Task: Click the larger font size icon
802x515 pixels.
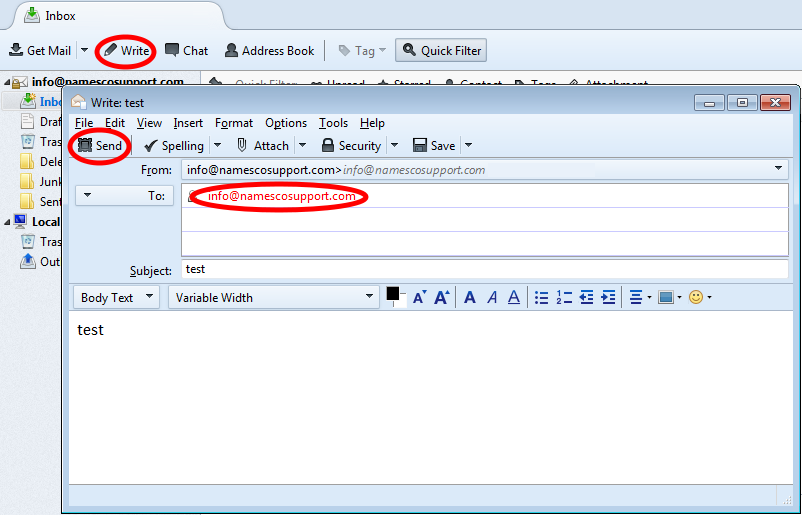Action: [x=441, y=297]
